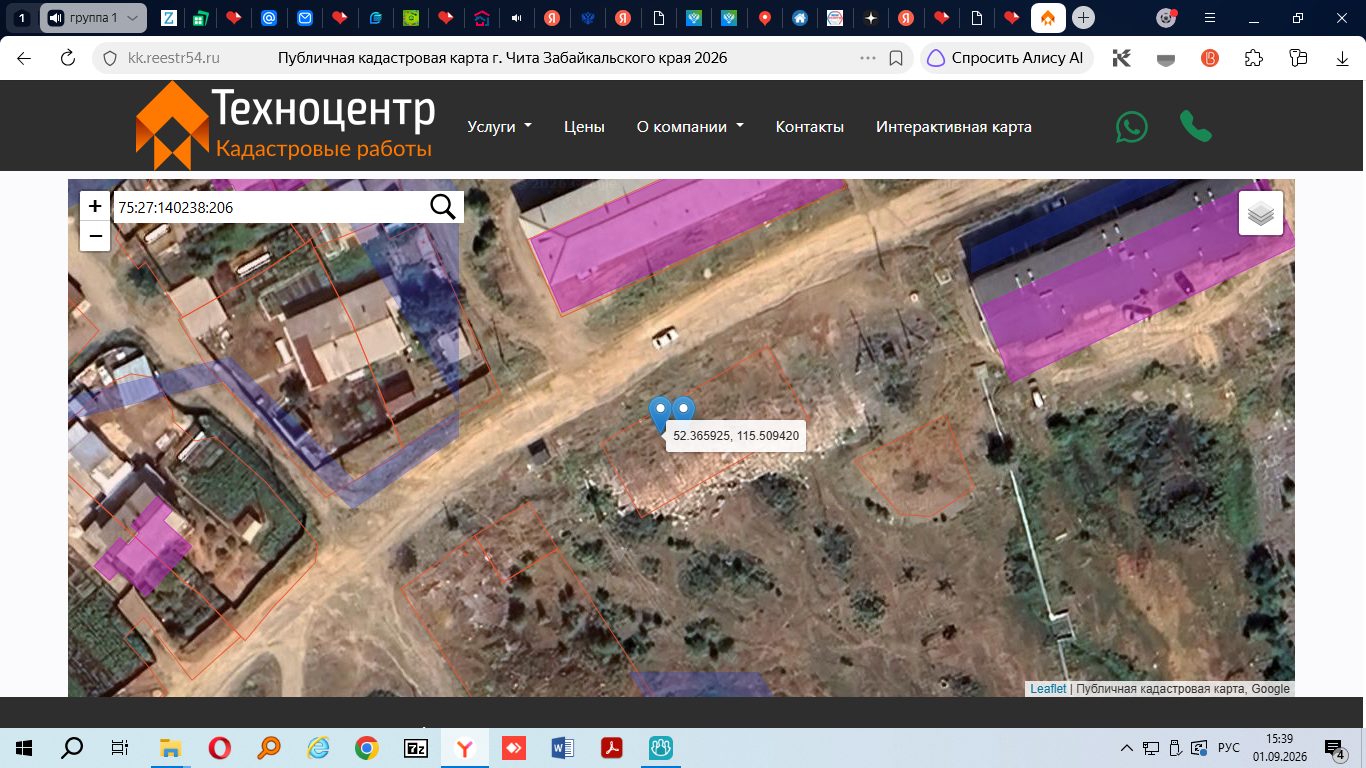The image size is (1366, 768).
Task: Expand the О компании dropdown menu
Action: [x=690, y=127]
